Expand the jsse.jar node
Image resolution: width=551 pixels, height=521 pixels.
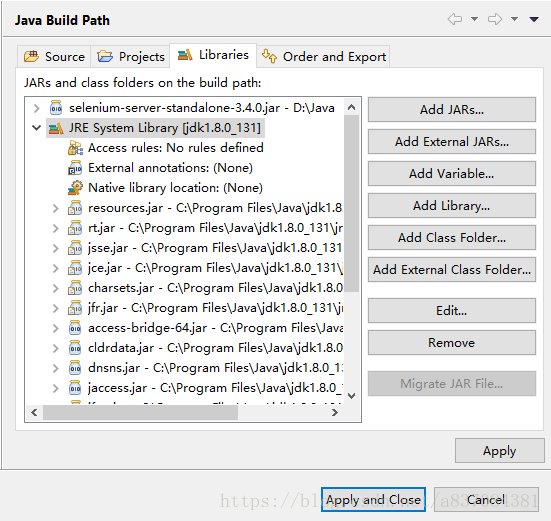(56, 248)
